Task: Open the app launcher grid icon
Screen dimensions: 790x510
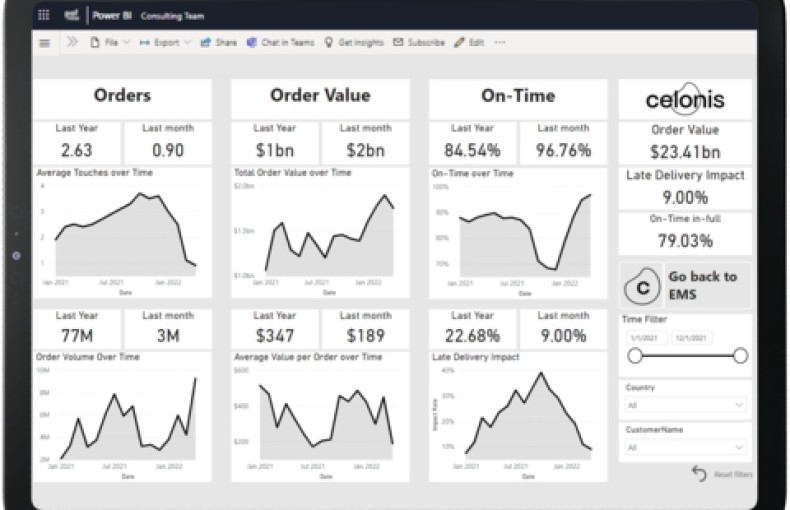Action: click(x=43, y=16)
